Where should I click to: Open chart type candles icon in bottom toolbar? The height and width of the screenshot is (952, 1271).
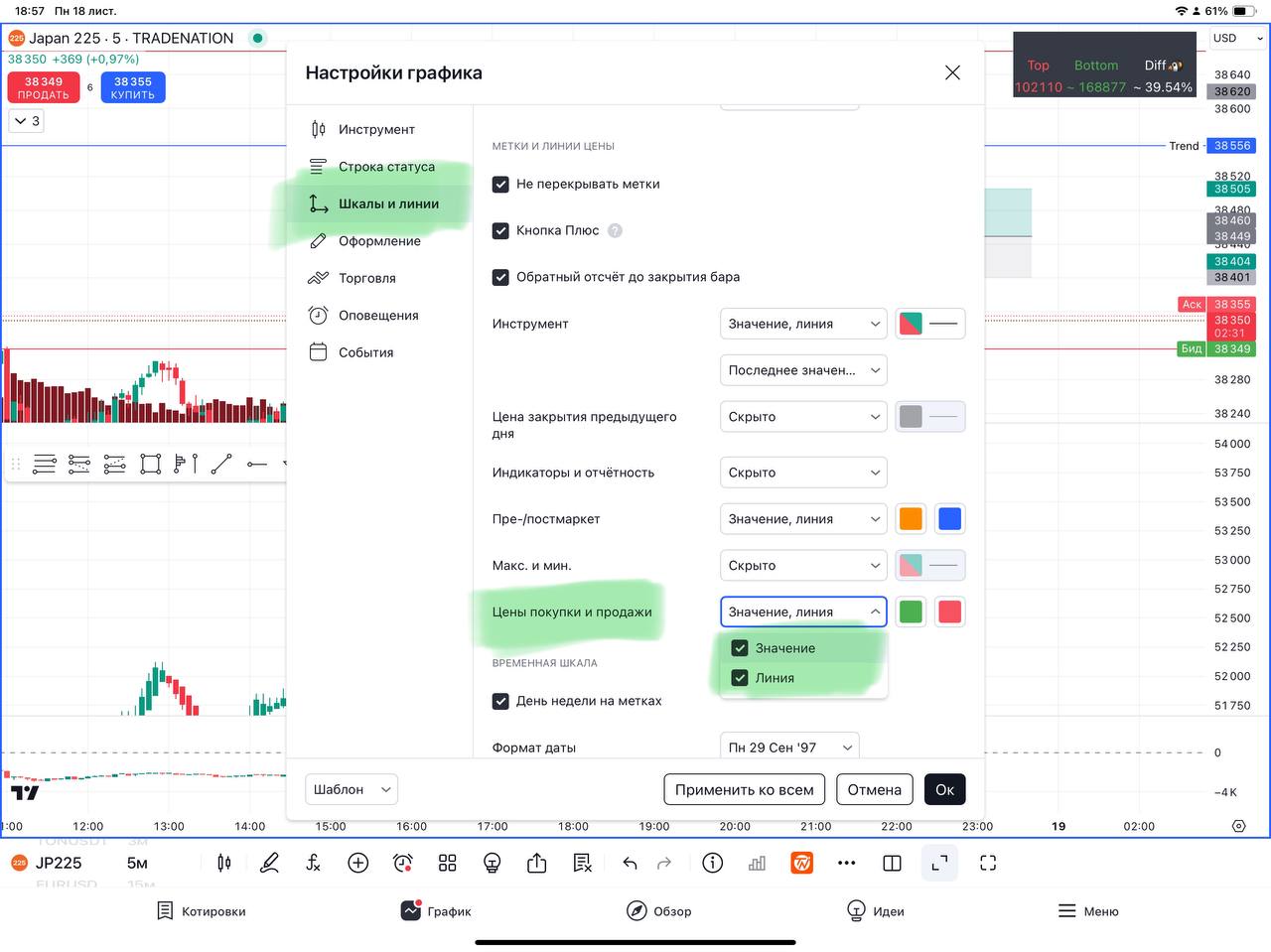[224, 863]
